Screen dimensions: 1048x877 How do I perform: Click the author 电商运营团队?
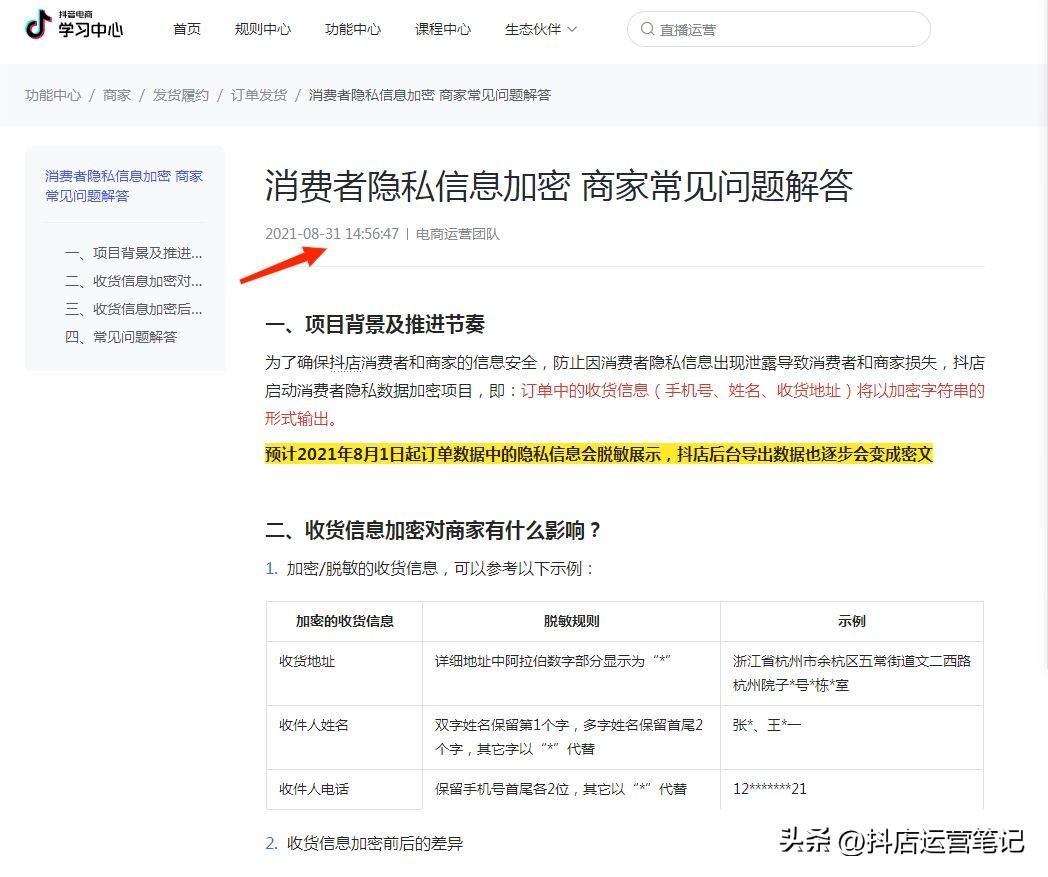point(458,234)
